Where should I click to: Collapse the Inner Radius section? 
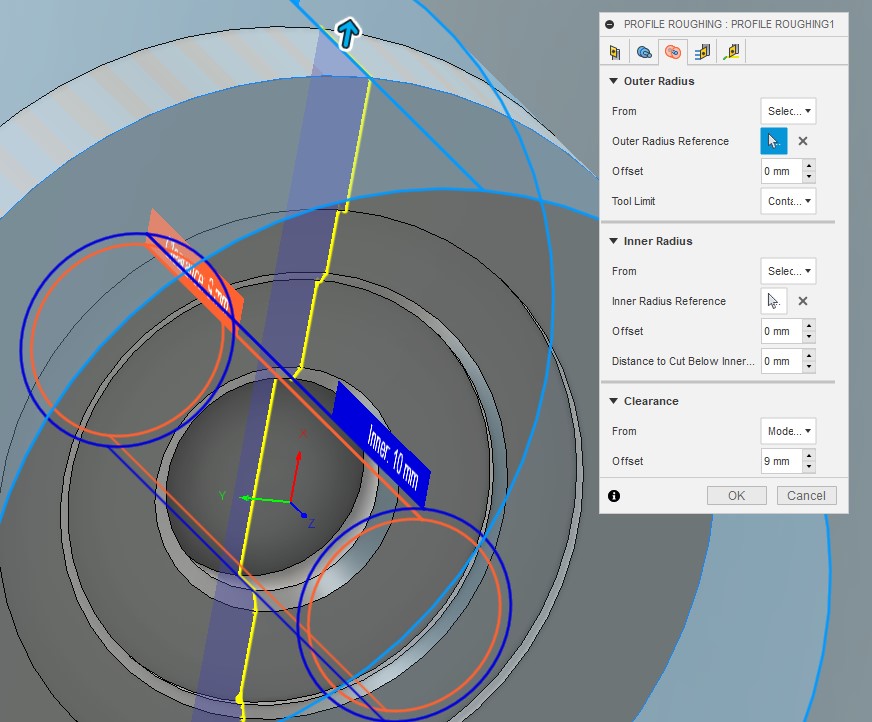coord(612,241)
